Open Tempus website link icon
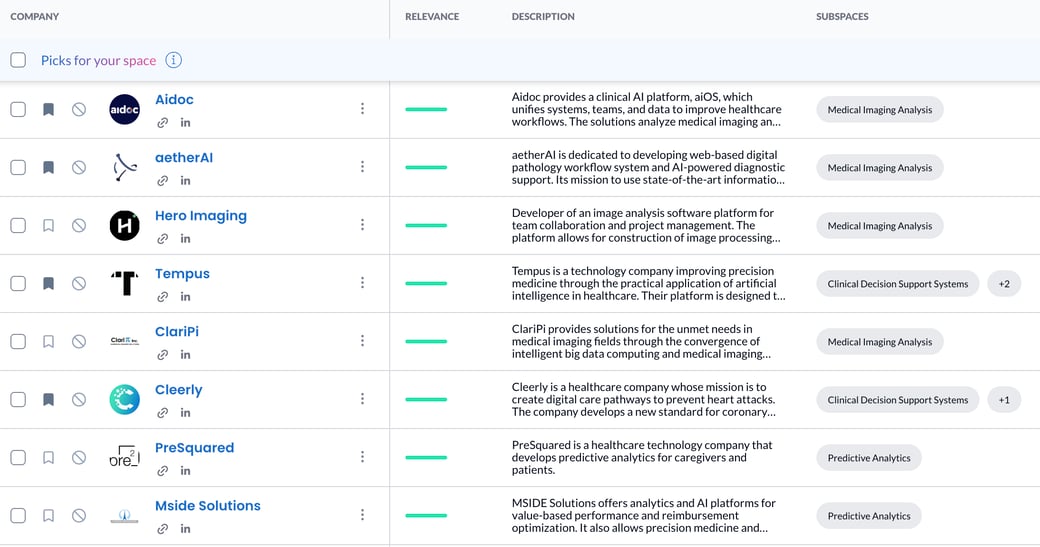The width and height of the screenshot is (1040, 547). pyautogui.click(x=162, y=296)
